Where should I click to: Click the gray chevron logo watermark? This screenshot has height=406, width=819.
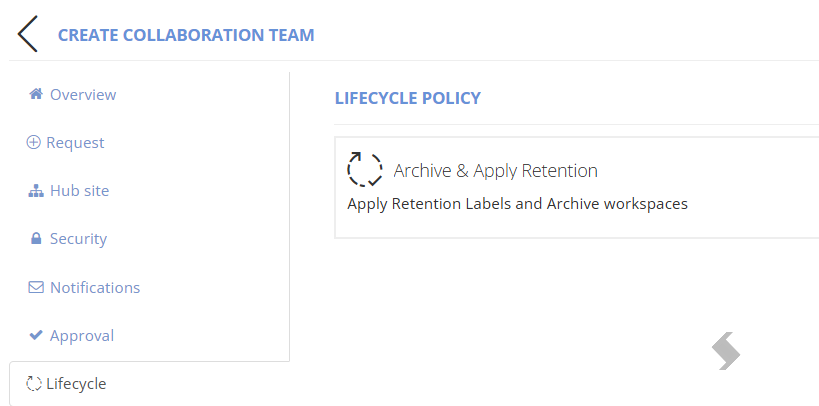click(726, 351)
